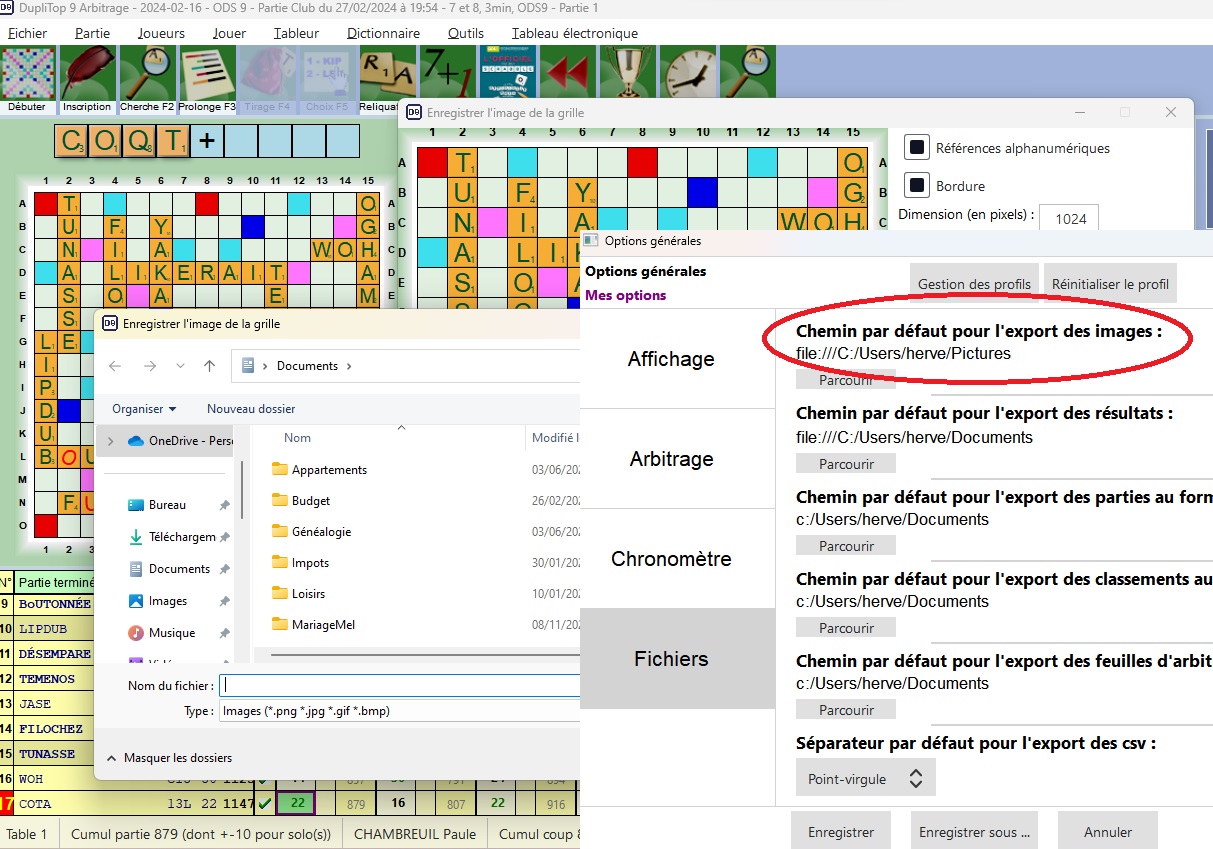1213x849 pixels.
Task: Open the Dictionnaire menu
Action: (x=383, y=33)
